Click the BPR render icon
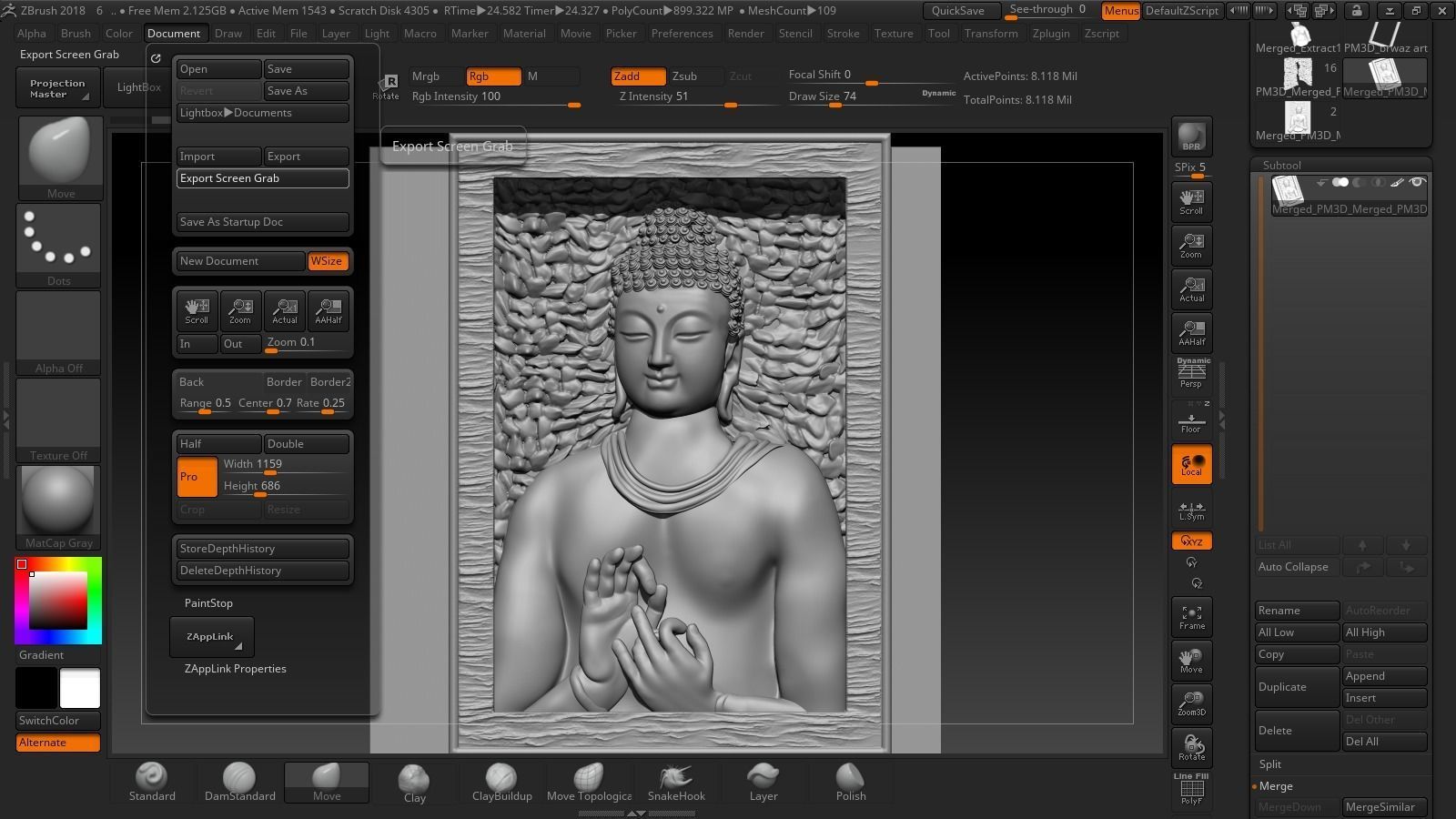 (x=1191, y=136)
